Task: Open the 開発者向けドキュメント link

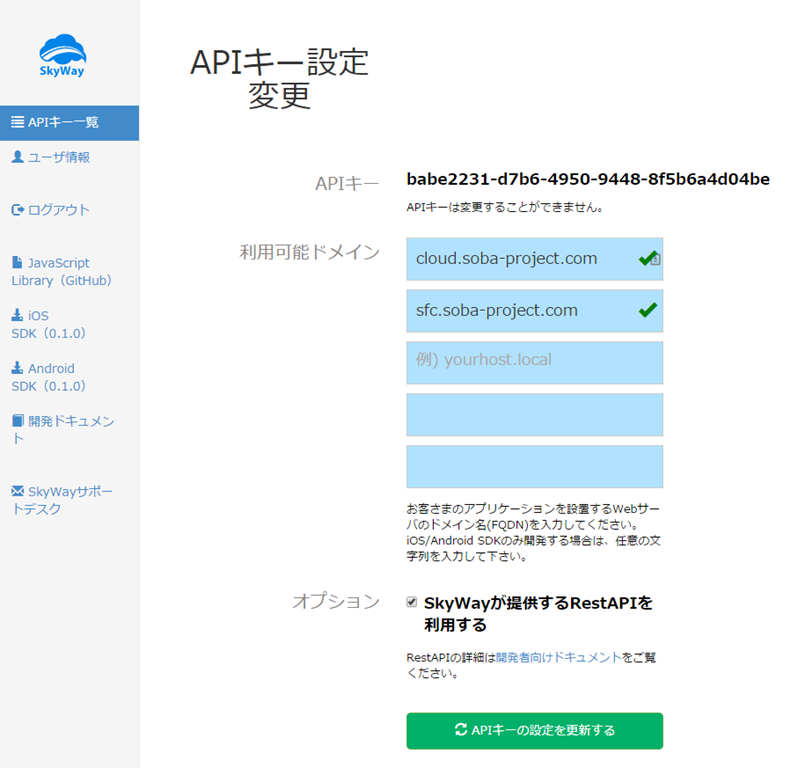Action: (559, 658)
